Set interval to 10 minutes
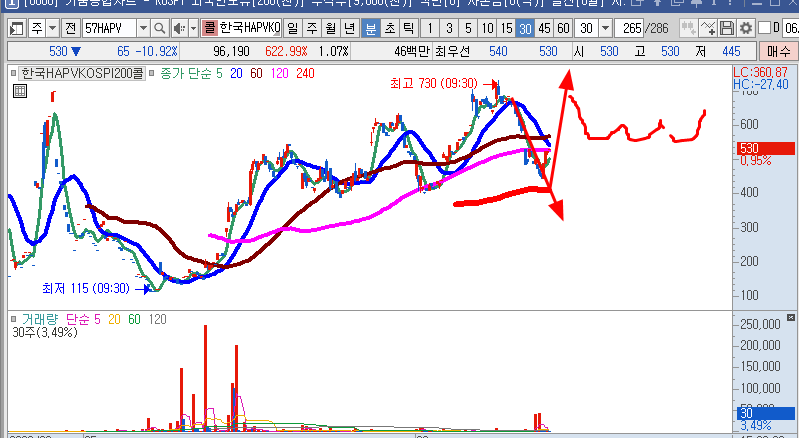This screenshot has height=438, width=799. (487, 28)
